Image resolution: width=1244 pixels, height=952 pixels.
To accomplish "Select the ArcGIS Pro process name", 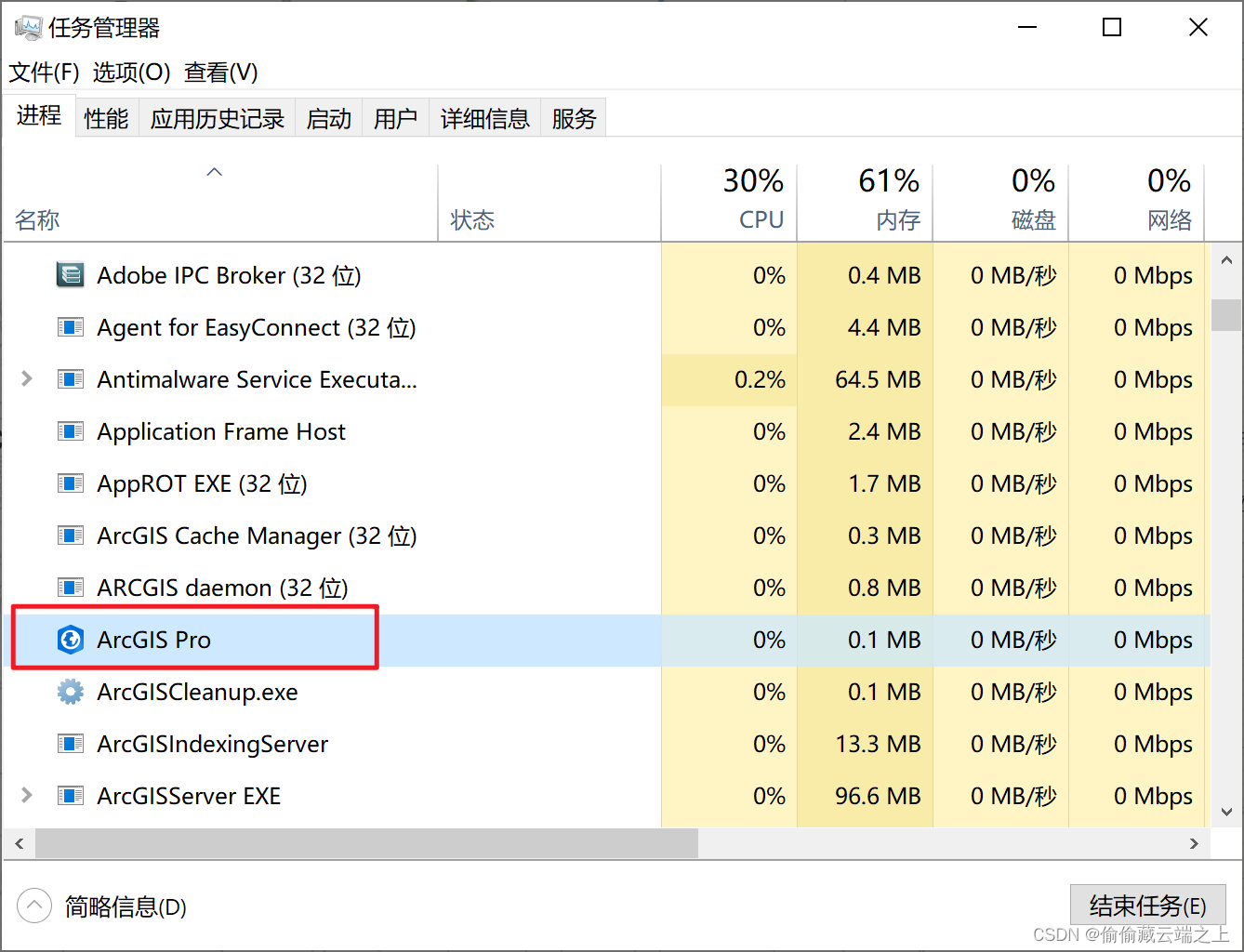I will point(154,640).
